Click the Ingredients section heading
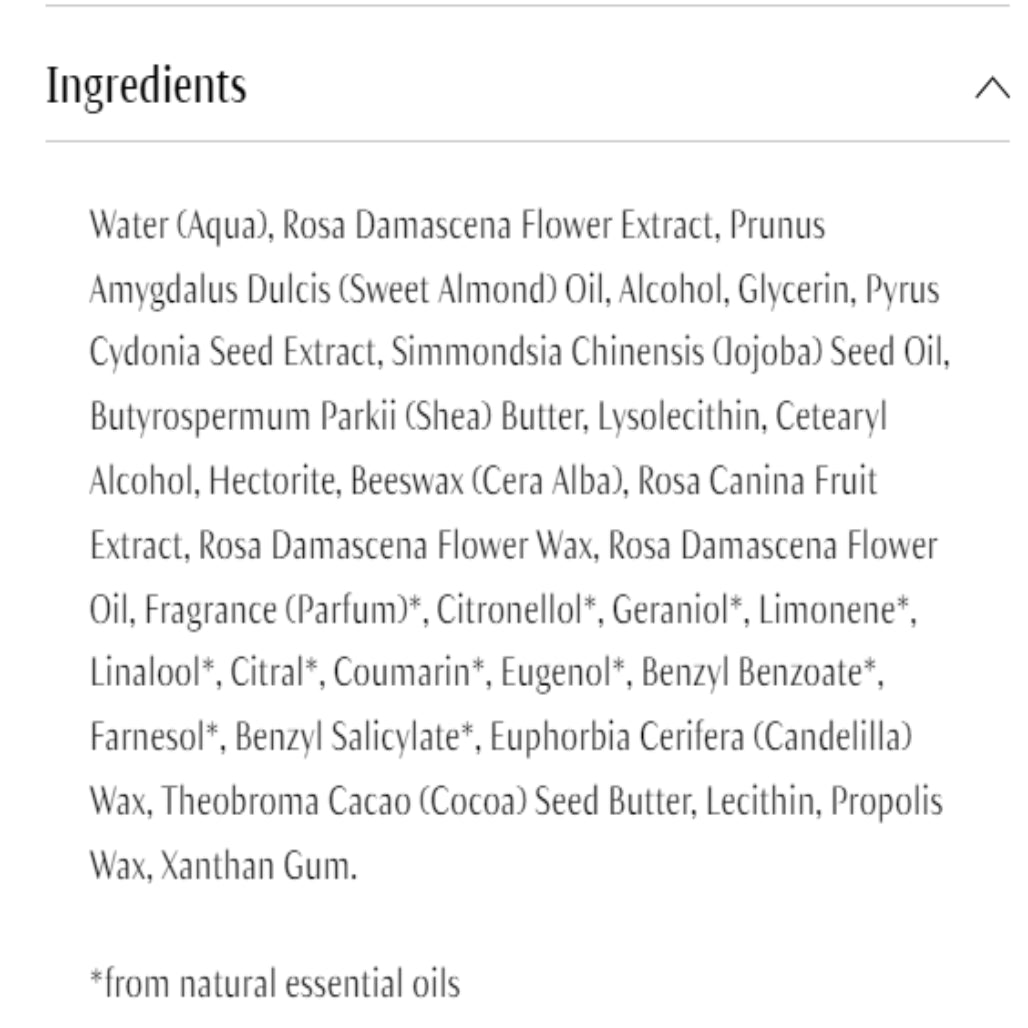Image resolution: width=1028 pixels, height=1028 pixels. 146,87
